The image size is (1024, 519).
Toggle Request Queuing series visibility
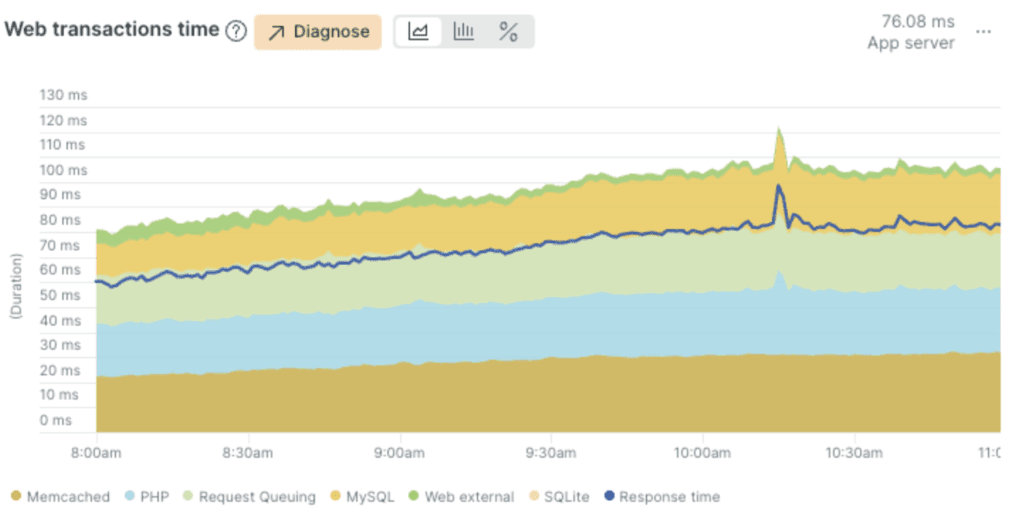pyautogui.click(x=256, y=496)
